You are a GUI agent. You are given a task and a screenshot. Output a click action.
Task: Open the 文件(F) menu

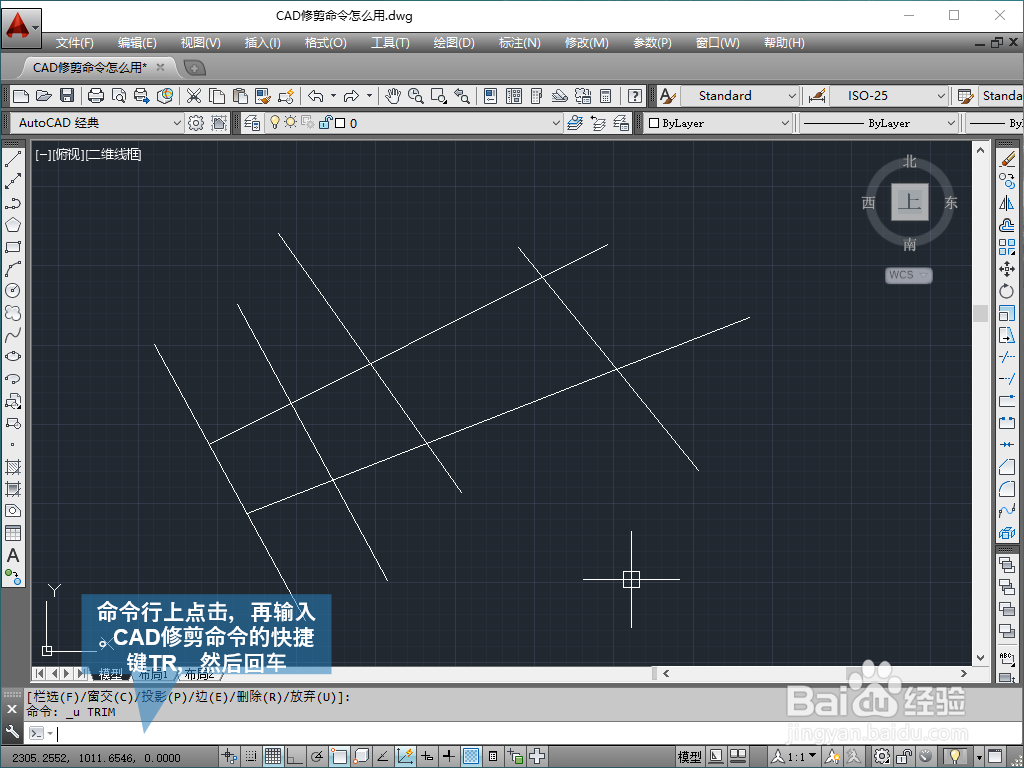point(74,42)
